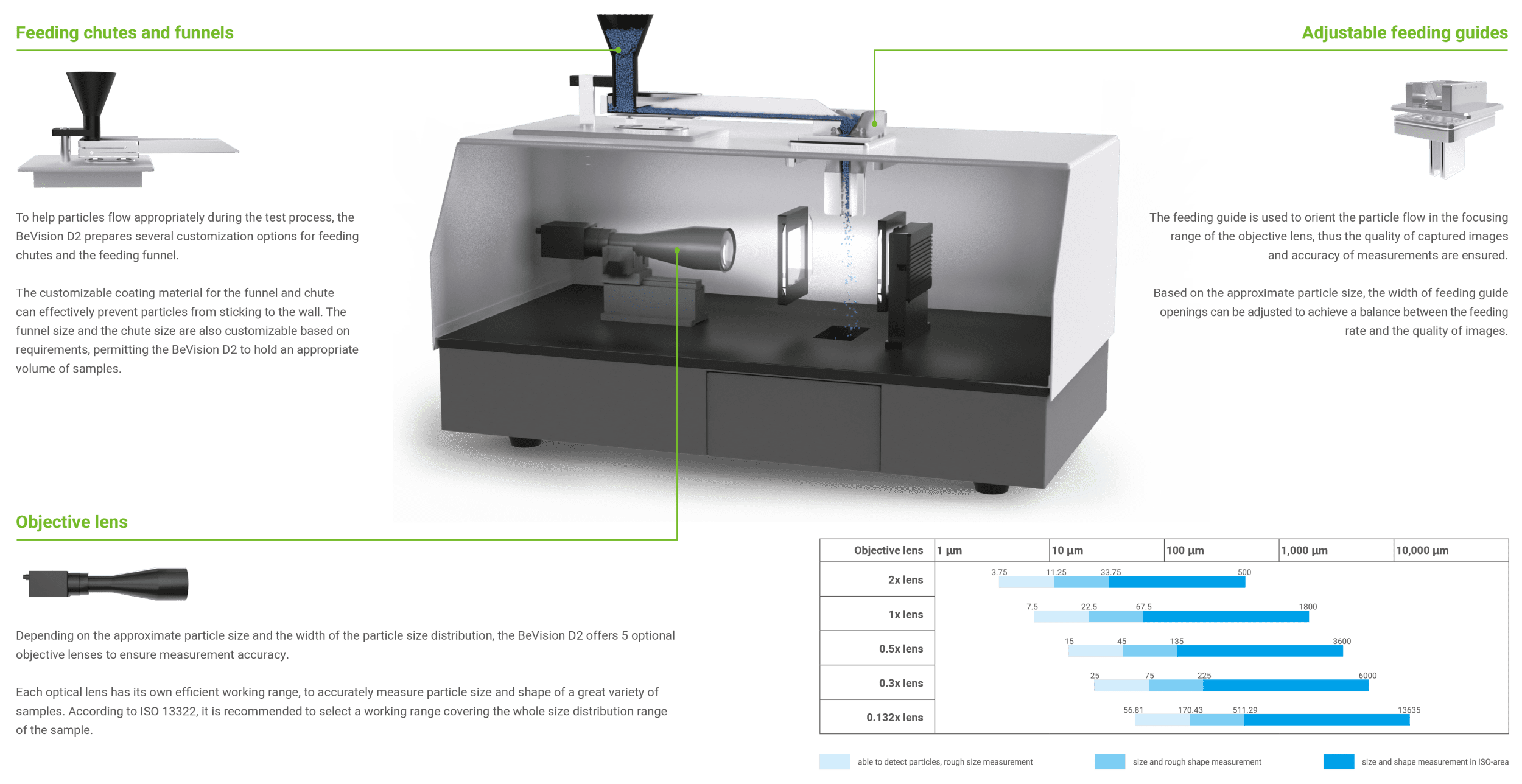Click legend text 'size and shape measurement in ISO-area'
This screenshot has height=784, width=1522.
[x=1435, y=762]
